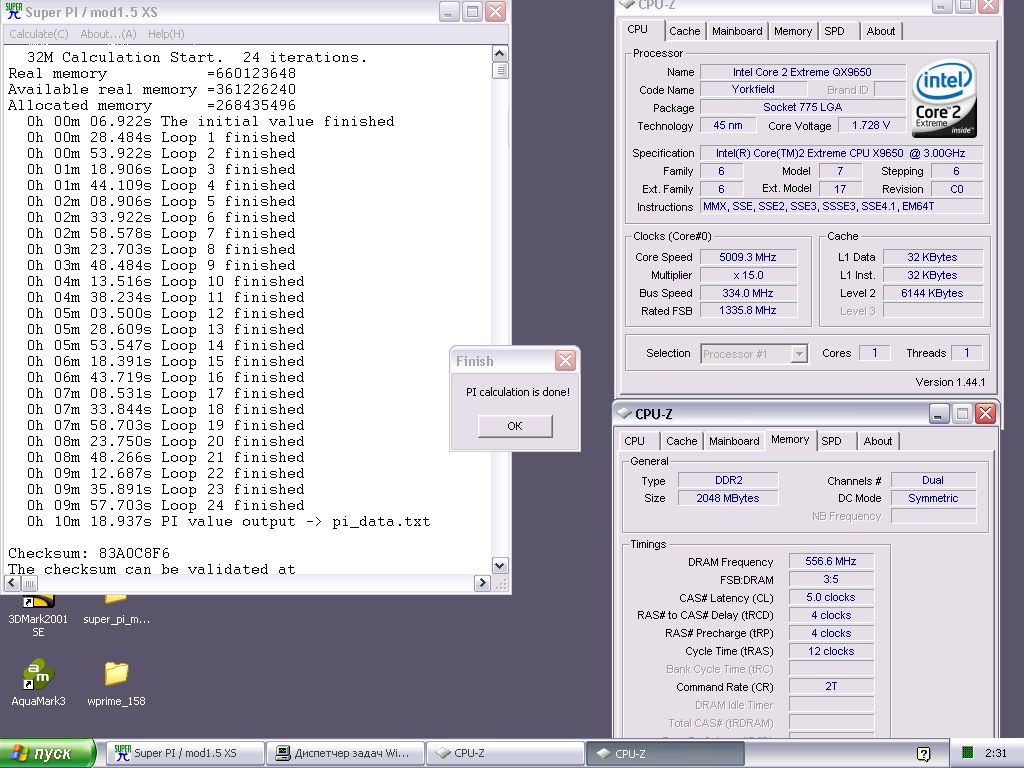The height and width of the screenshot is (768, 1024).
Task: Close the Super PI window
Action: [x=496, y=11]
